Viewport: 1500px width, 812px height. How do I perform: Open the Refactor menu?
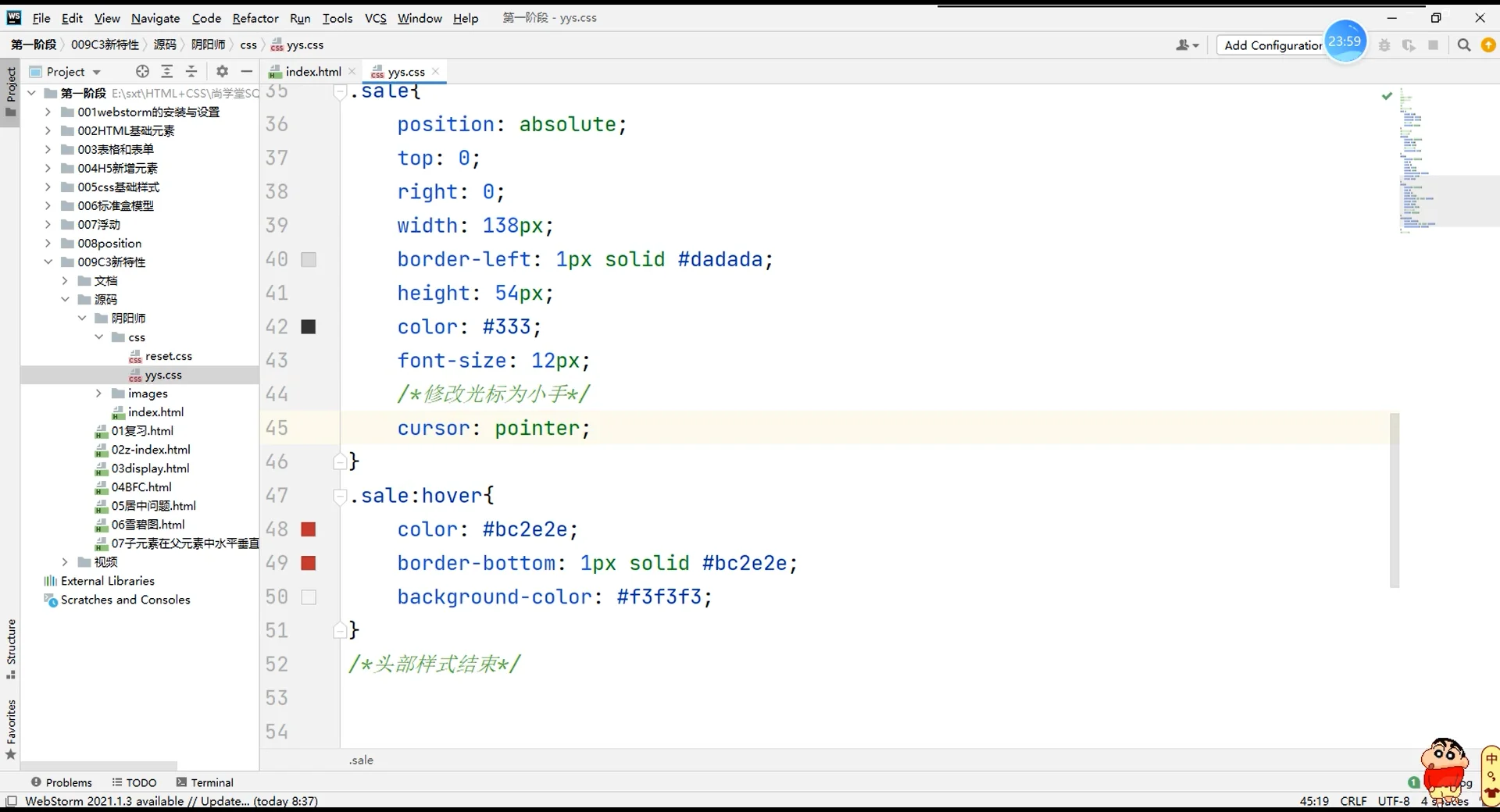point(255,18)
